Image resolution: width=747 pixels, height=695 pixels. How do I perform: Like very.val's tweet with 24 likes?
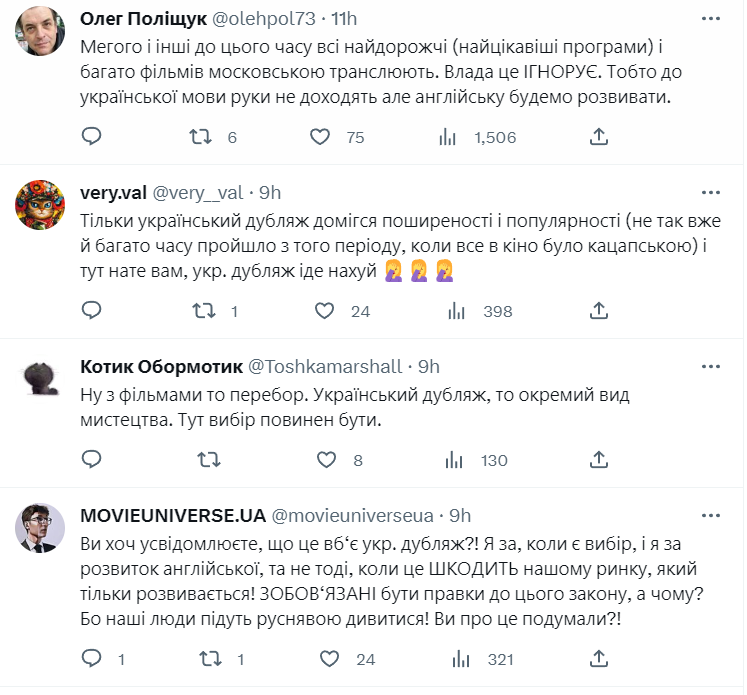click(x=324, y=311)
